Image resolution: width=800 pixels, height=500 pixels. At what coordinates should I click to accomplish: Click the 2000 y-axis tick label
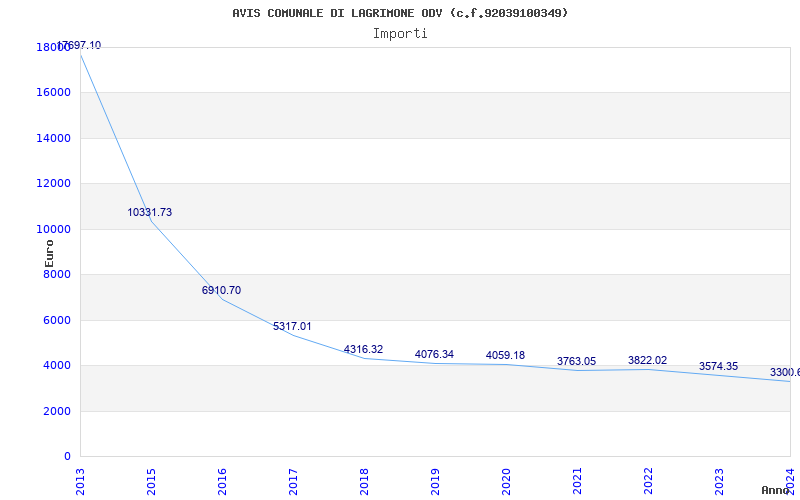(x=57, y=411)
